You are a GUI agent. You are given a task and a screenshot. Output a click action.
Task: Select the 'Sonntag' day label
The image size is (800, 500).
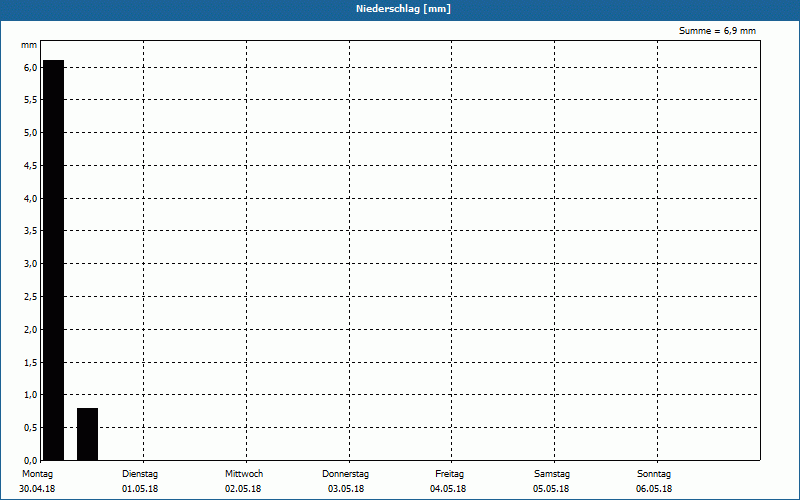[654, 474]
